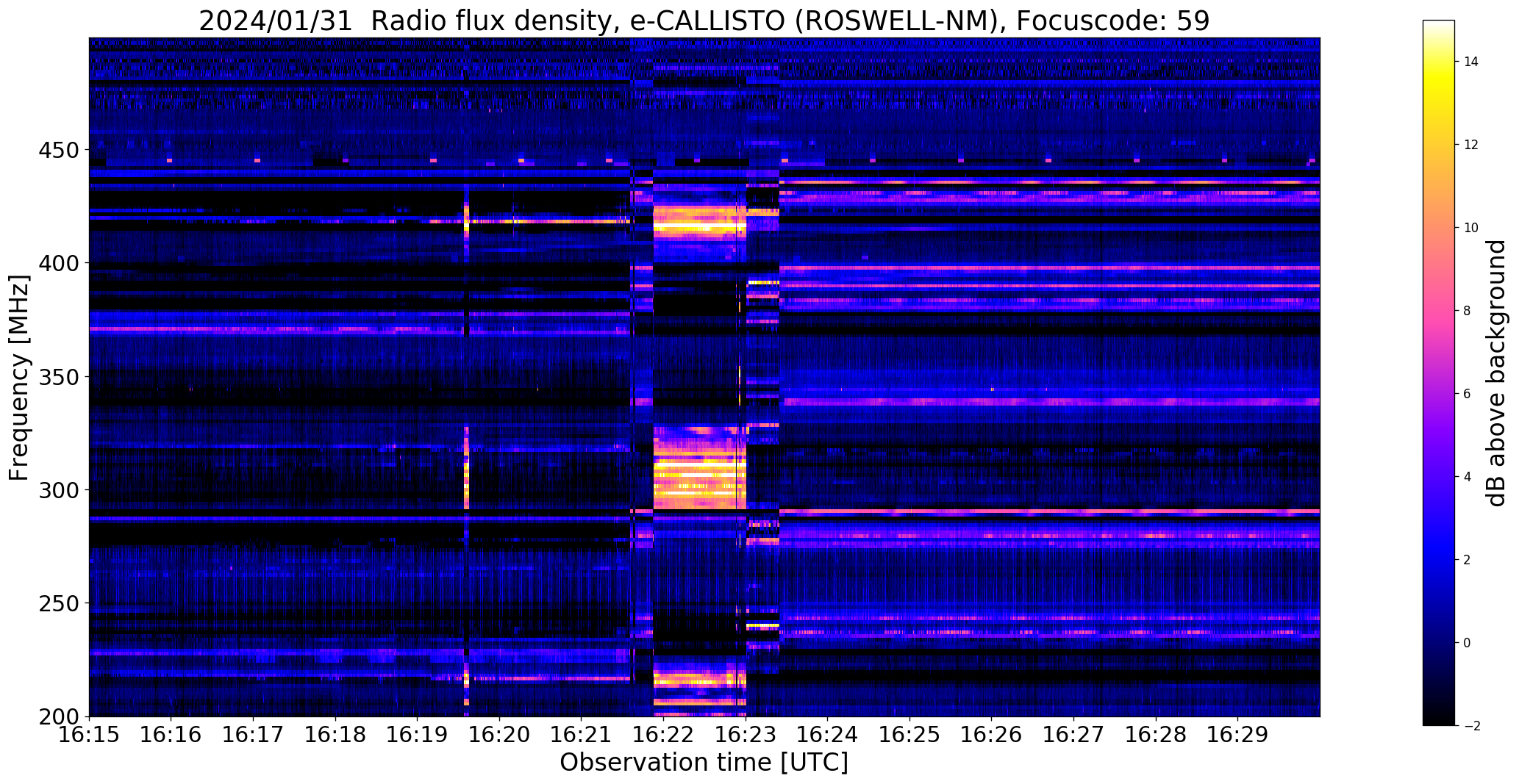The height and width of the screenshot is (784, 1519).
Task: Click the colorbar tick label 6
Action: 1467,394
